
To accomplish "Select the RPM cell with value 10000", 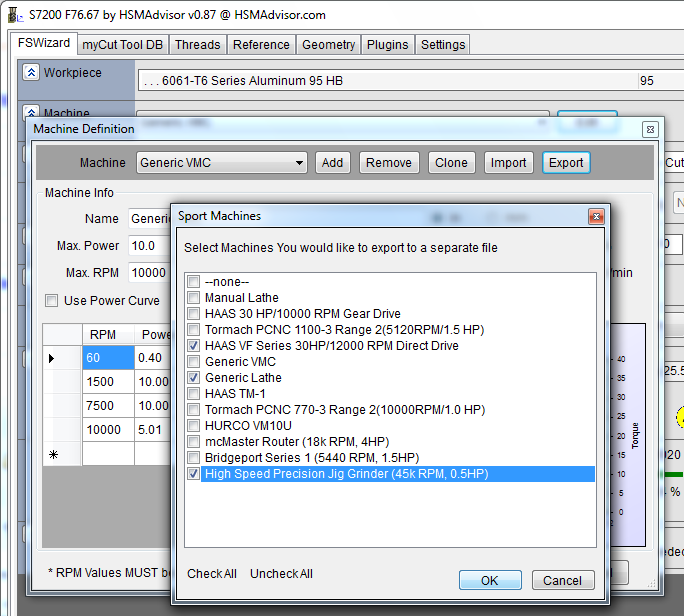I will pos(108,430).
